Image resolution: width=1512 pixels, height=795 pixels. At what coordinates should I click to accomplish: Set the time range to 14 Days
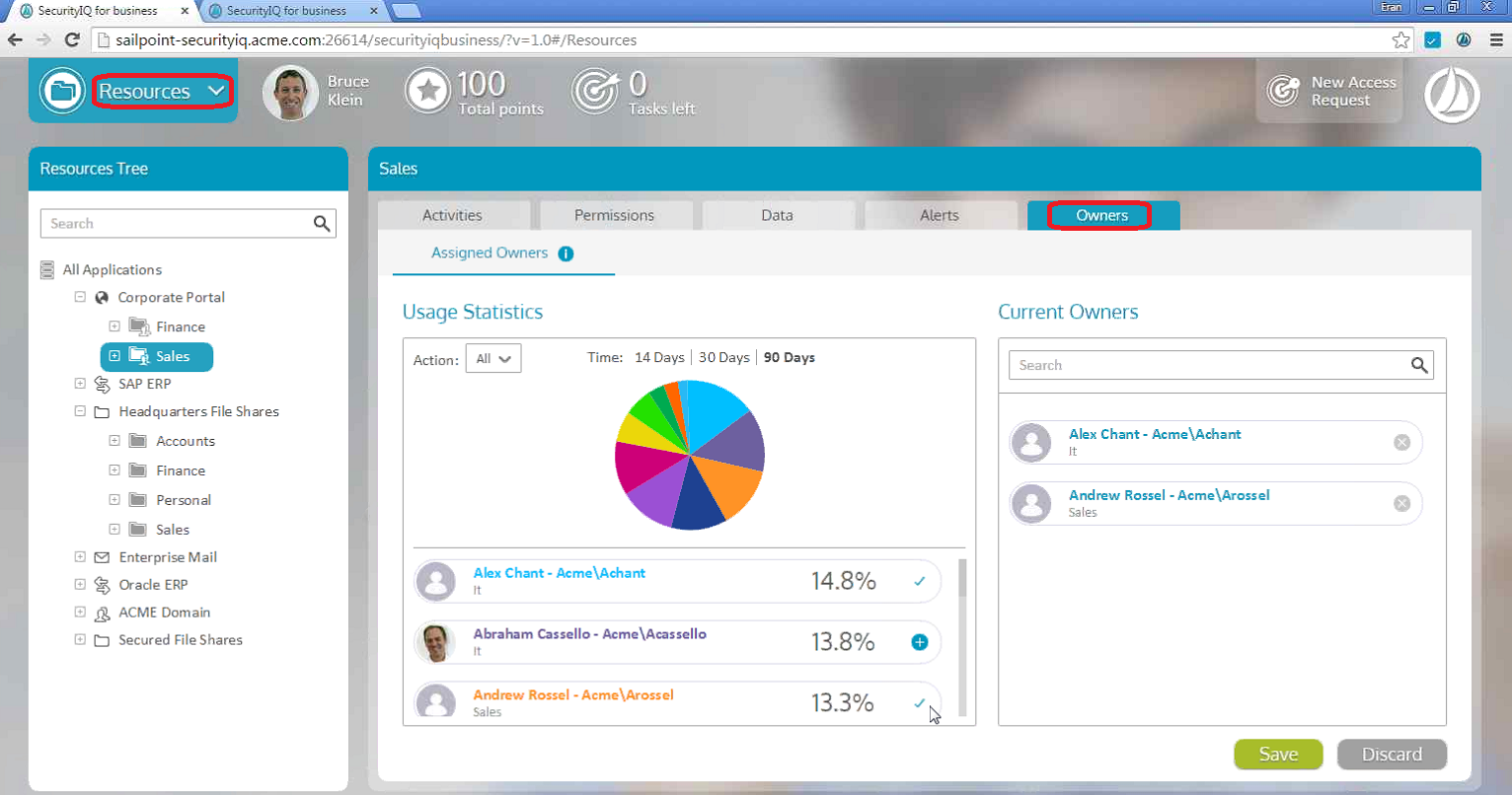click(659, 358)
